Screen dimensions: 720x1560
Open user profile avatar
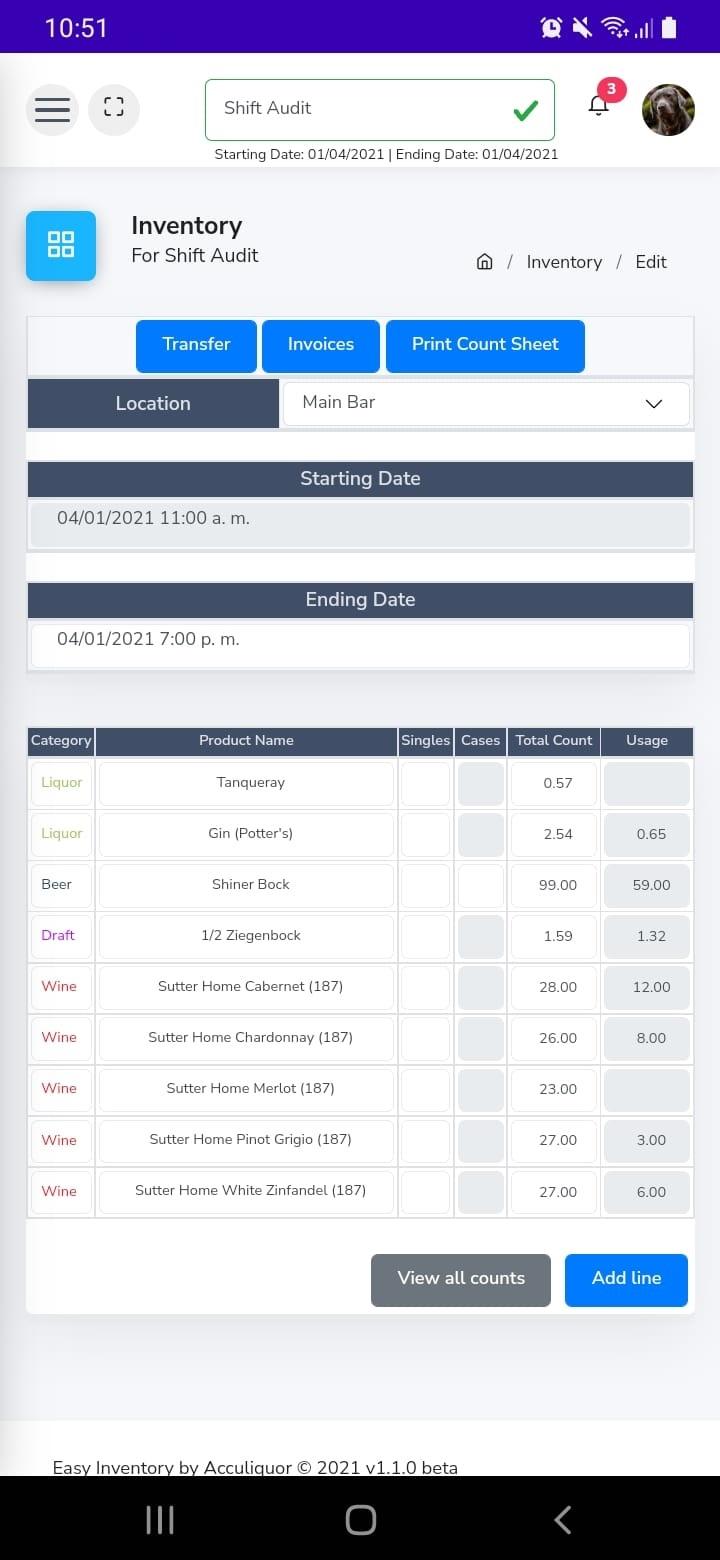[x=668, y=110]
